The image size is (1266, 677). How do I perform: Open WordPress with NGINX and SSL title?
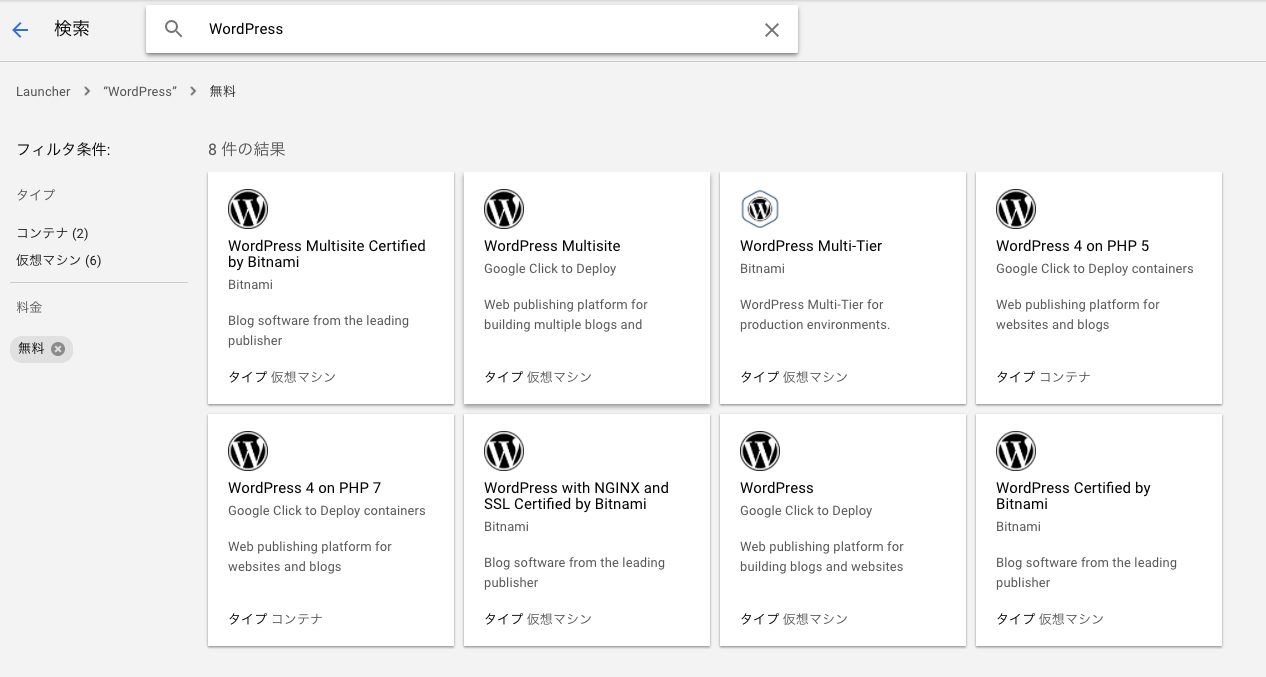(x=576, y=496)
